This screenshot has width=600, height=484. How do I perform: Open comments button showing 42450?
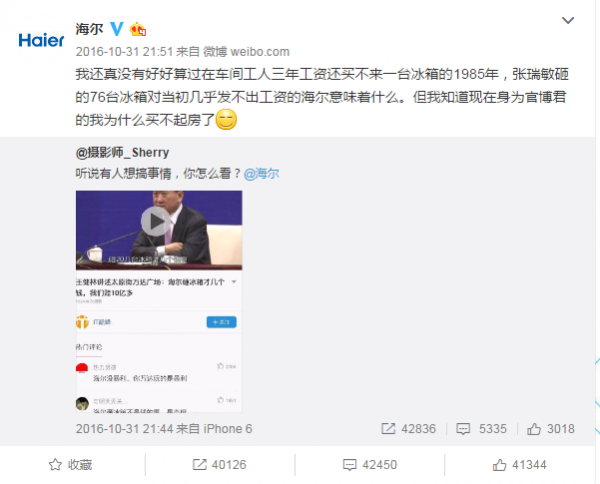pyautogui.click(x=370, y=464)
